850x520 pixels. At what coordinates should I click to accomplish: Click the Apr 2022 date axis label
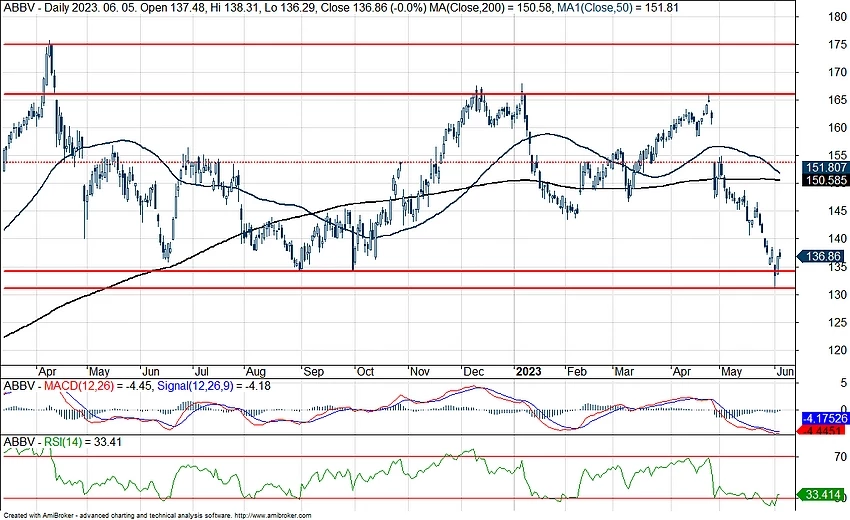coord(47,372)
